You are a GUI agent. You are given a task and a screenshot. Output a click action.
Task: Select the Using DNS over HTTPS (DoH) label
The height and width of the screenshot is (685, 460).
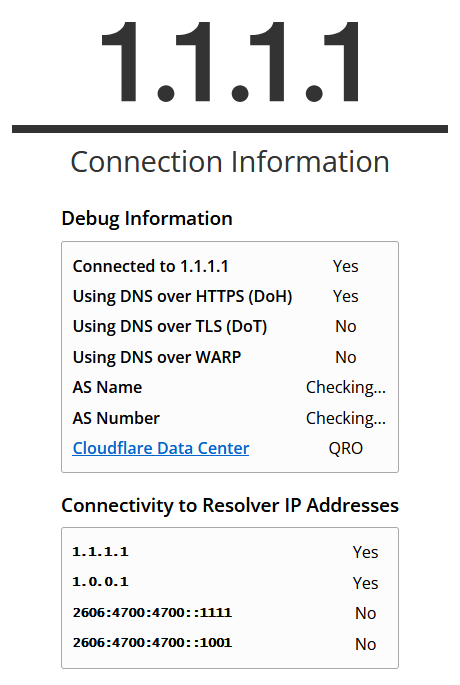click(x=182, y=296)
